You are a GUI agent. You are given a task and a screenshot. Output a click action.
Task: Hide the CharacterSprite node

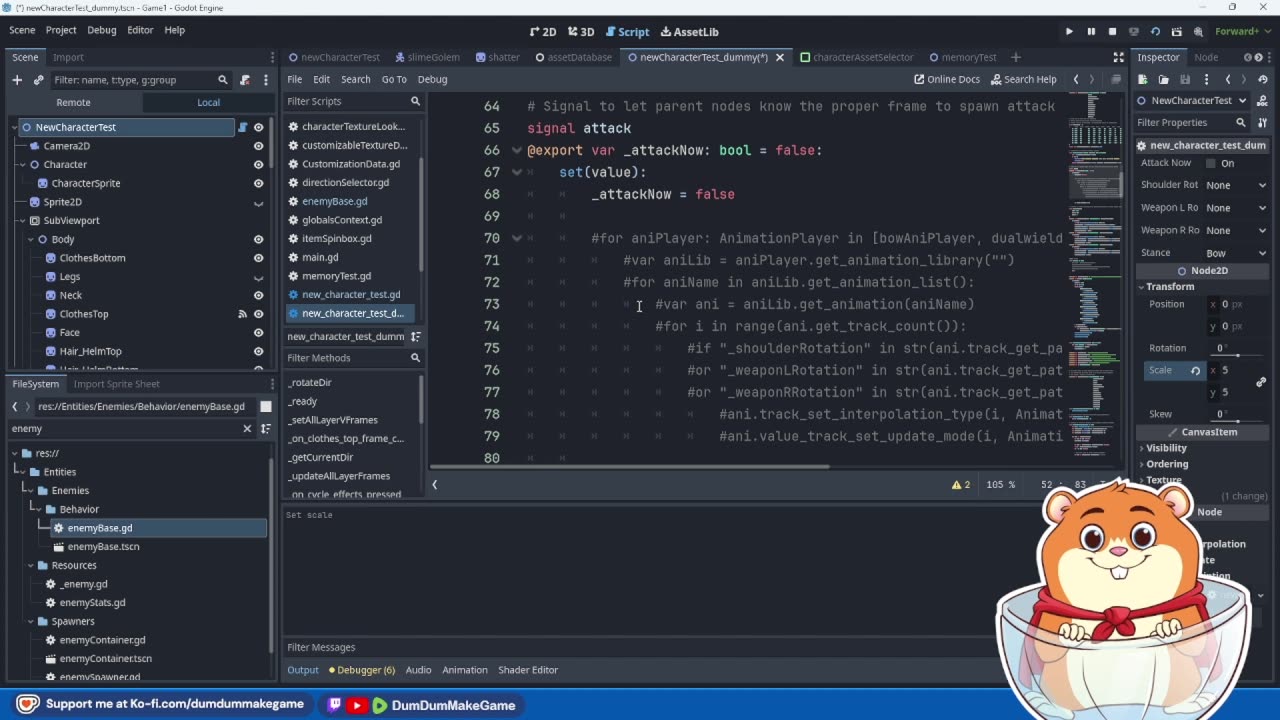click(x=258, y=183)
